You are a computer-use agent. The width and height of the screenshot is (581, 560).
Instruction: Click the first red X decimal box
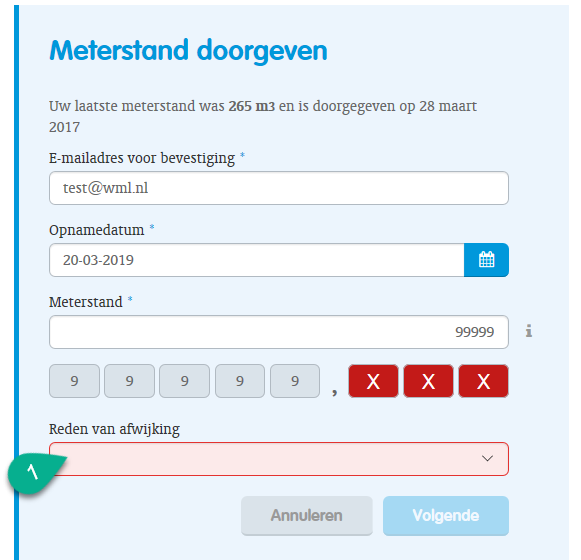tap(373, 381)
